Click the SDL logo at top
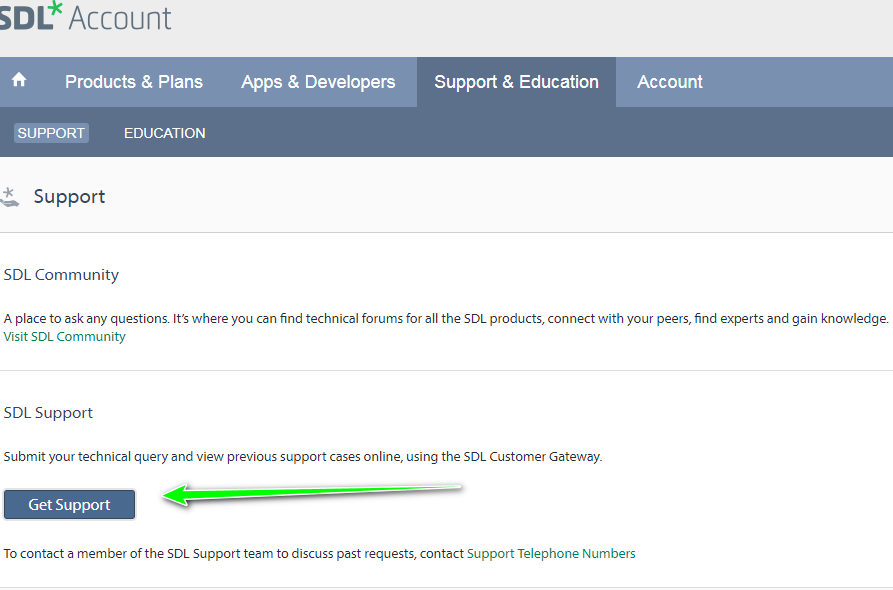Image resolution: width=893 pixels, height=590 pixels. (31, 16)
